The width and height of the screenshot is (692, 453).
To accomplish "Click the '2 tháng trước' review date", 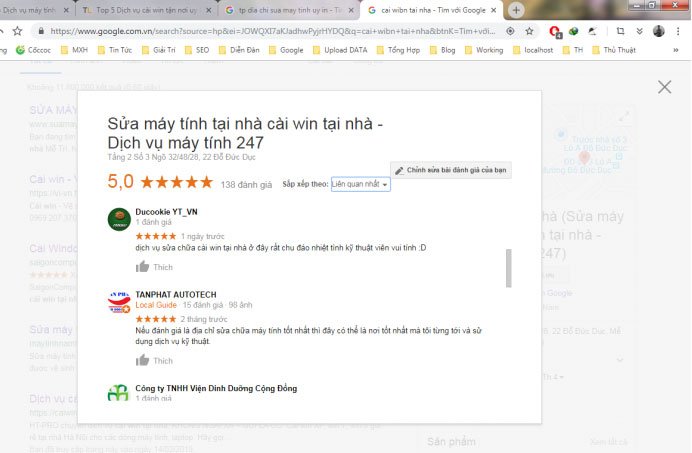I will point(204,319).
